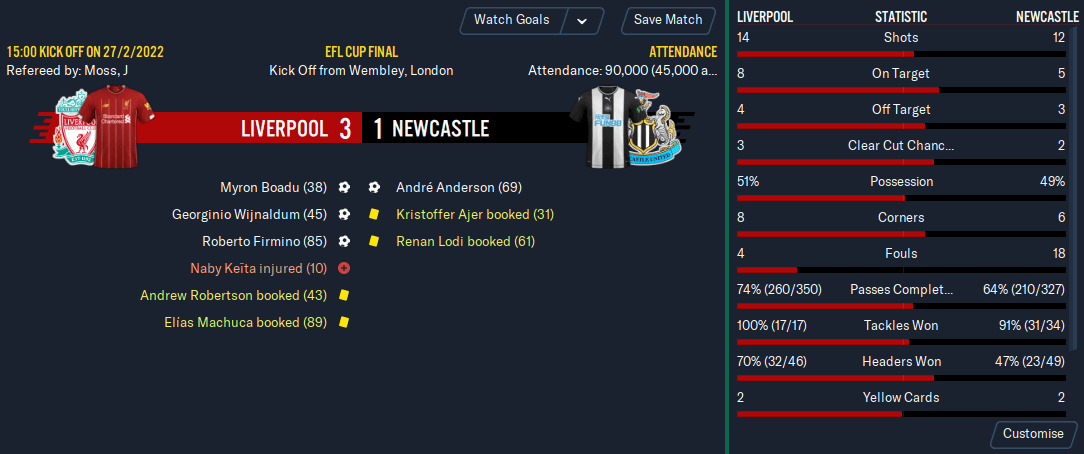Click yellow card beside Andrew Robertson
The height and width of the screenshot is (454, 1084).
pyautogui.click(x=344, y=295)
